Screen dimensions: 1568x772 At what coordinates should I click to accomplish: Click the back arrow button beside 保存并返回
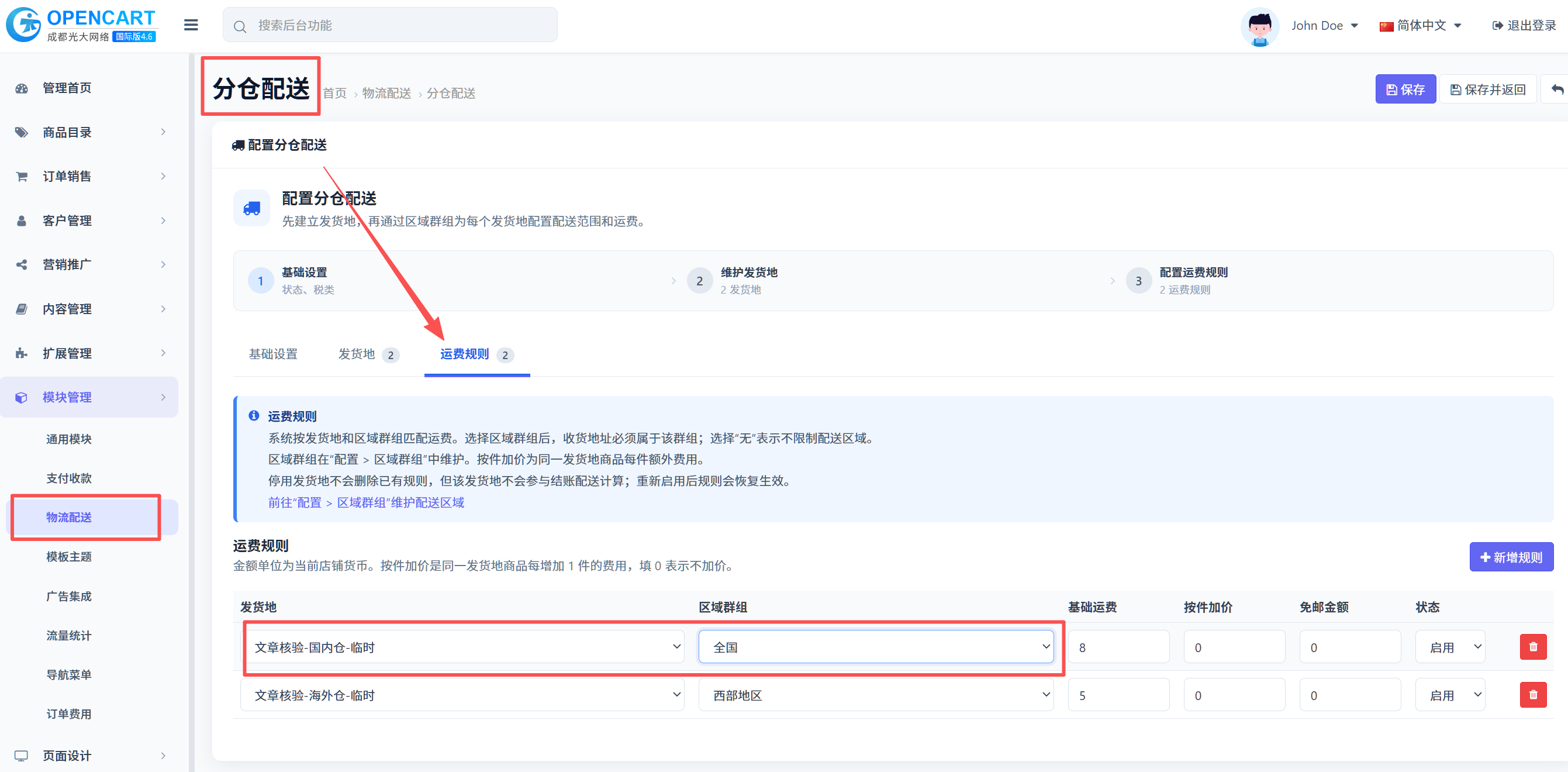click(1556, 89)
